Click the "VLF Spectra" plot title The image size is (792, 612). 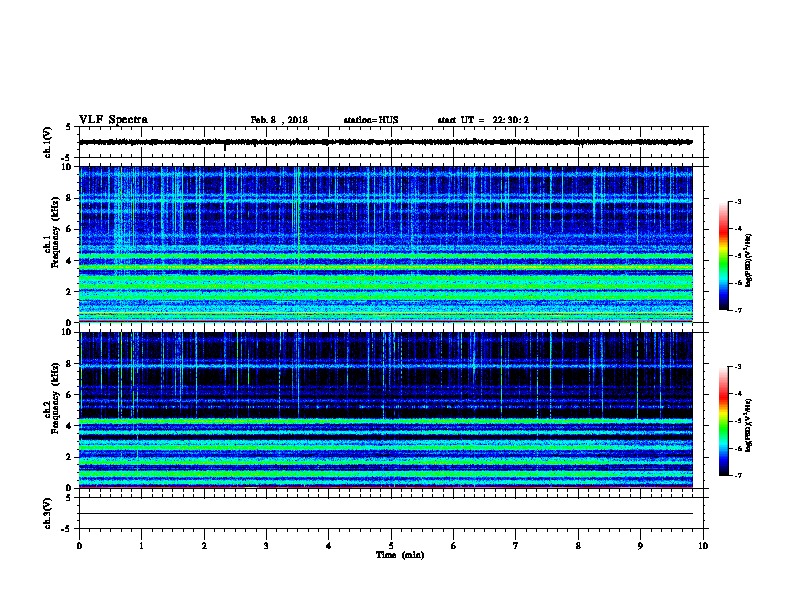pos(113,120)
